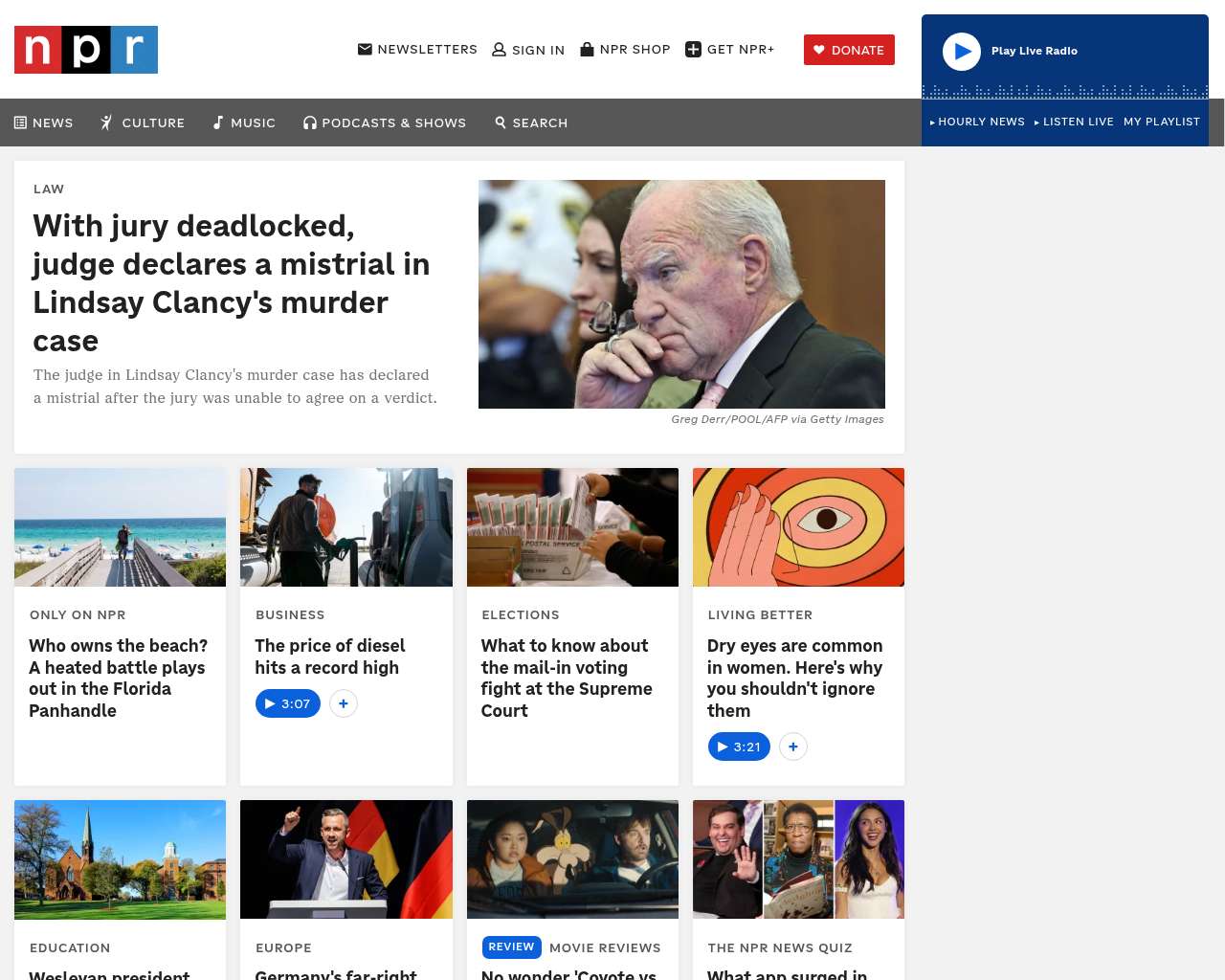
Task: Click the NPR logo
Action: [86, 50]
